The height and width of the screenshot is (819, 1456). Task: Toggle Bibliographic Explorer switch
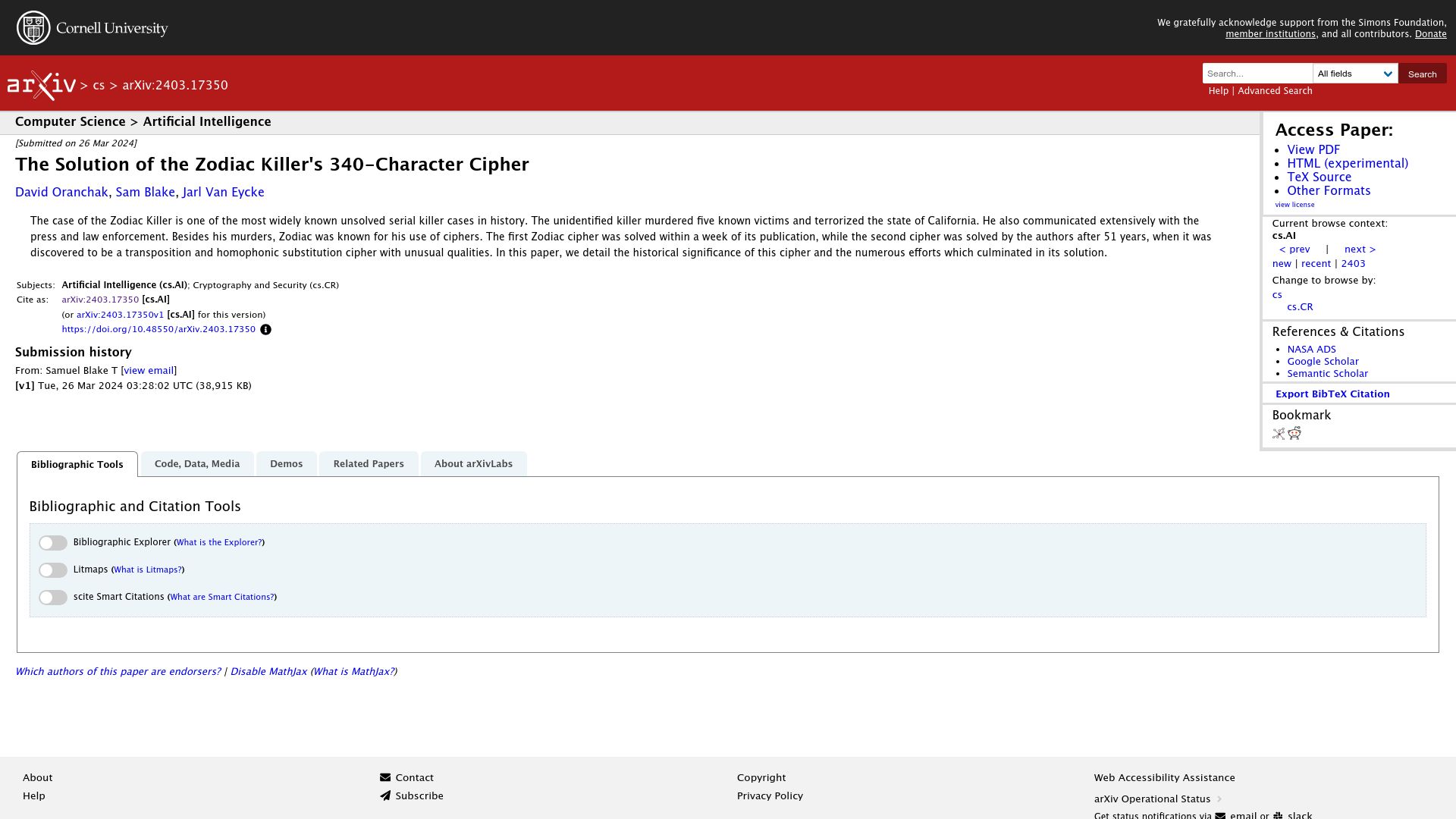(x=53, y=543)
